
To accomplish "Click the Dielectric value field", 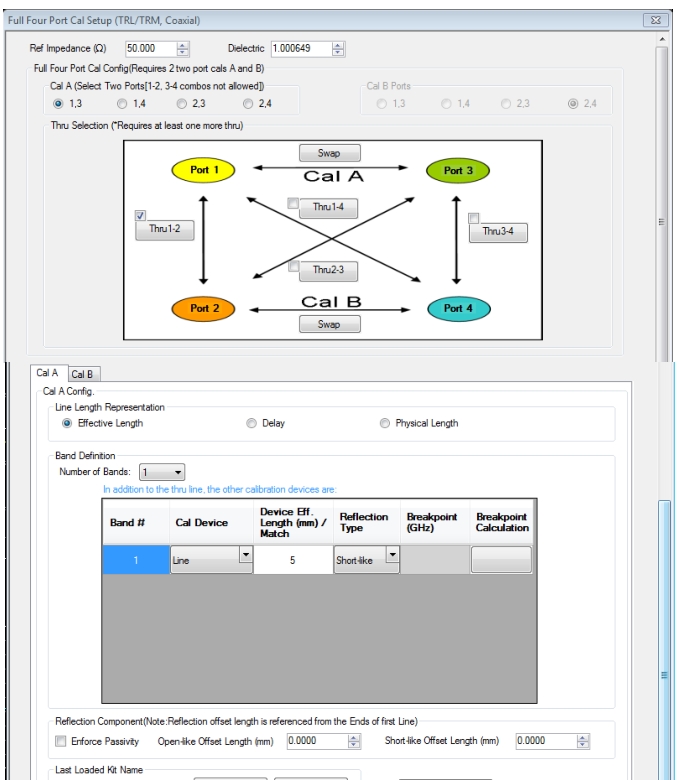I will (x=301, y=49).
